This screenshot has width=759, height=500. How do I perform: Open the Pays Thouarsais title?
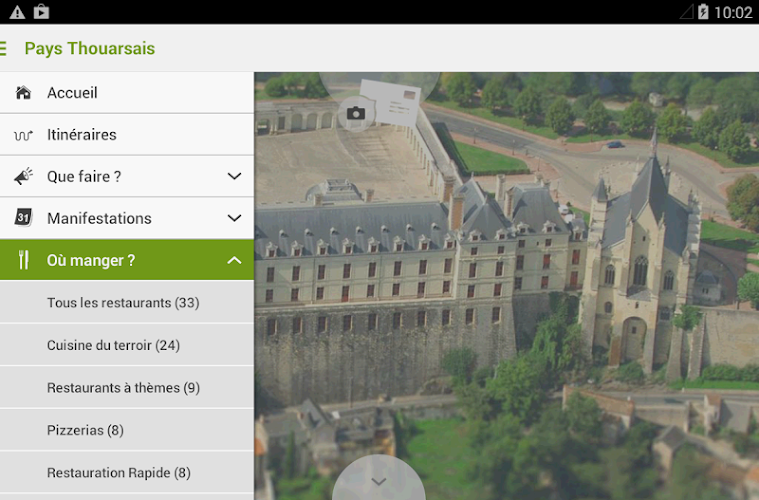90,48
